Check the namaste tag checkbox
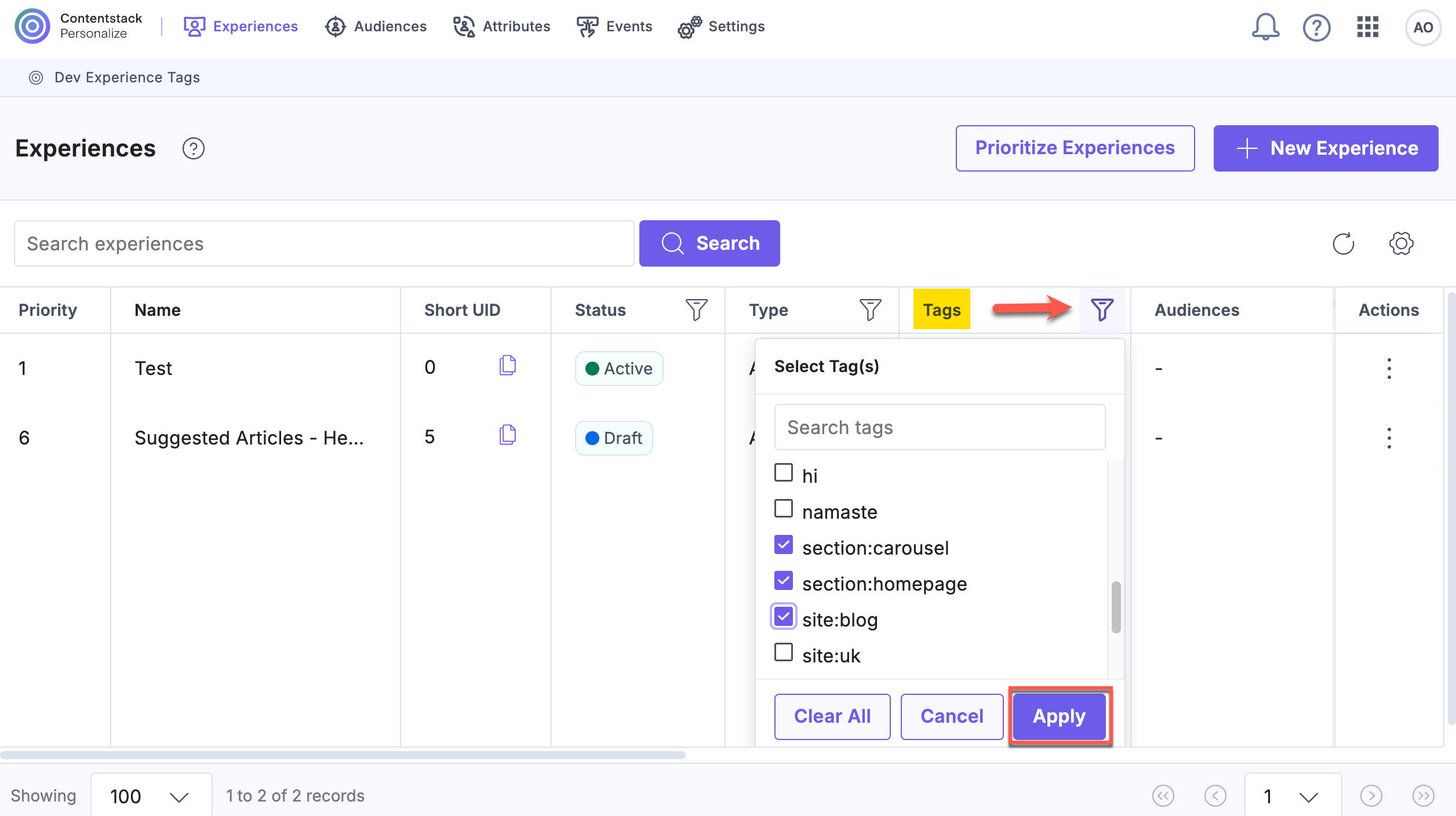The width and height of the screenshot is (1456, 816). point(784,509)
